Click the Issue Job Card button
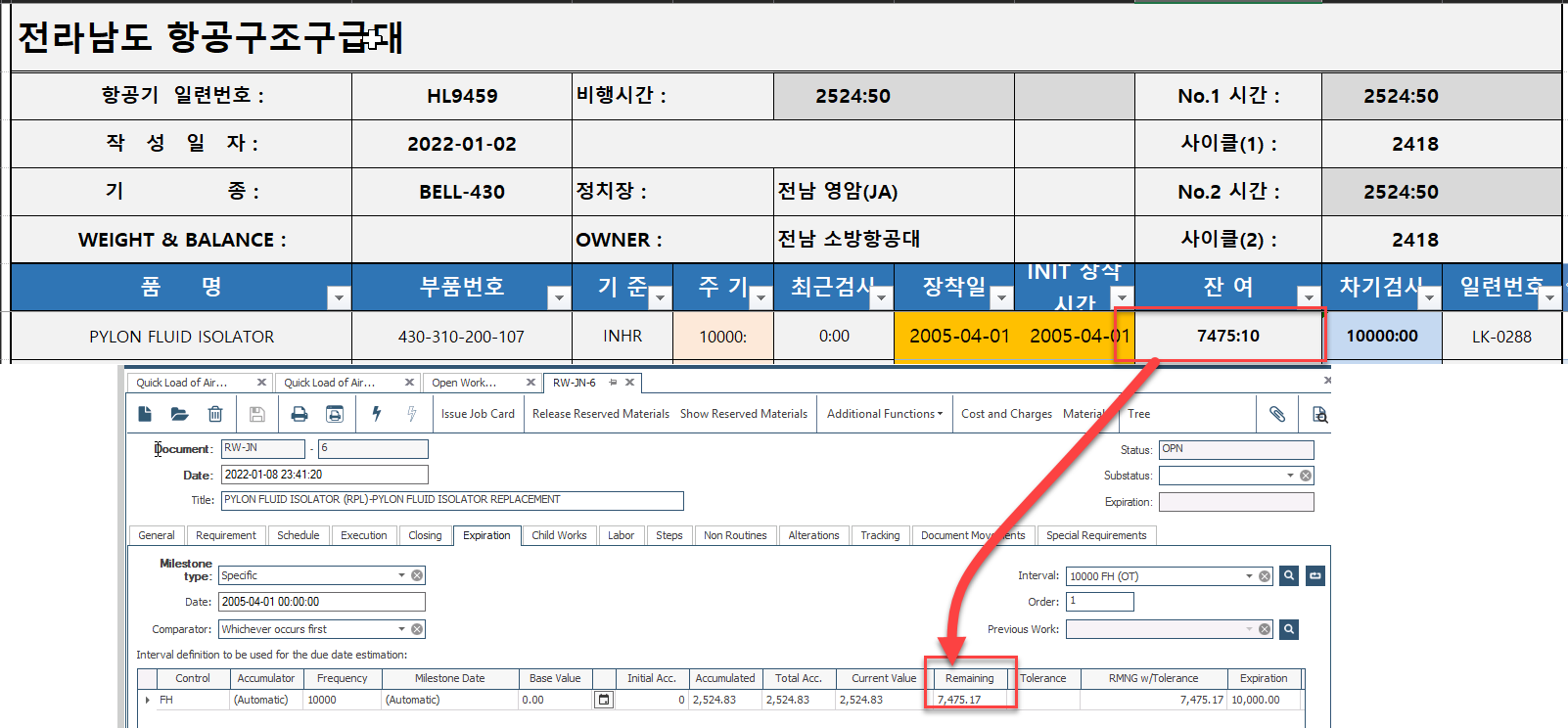The height and width of the screenshot is (728, 1568). (x=478, y=414)
